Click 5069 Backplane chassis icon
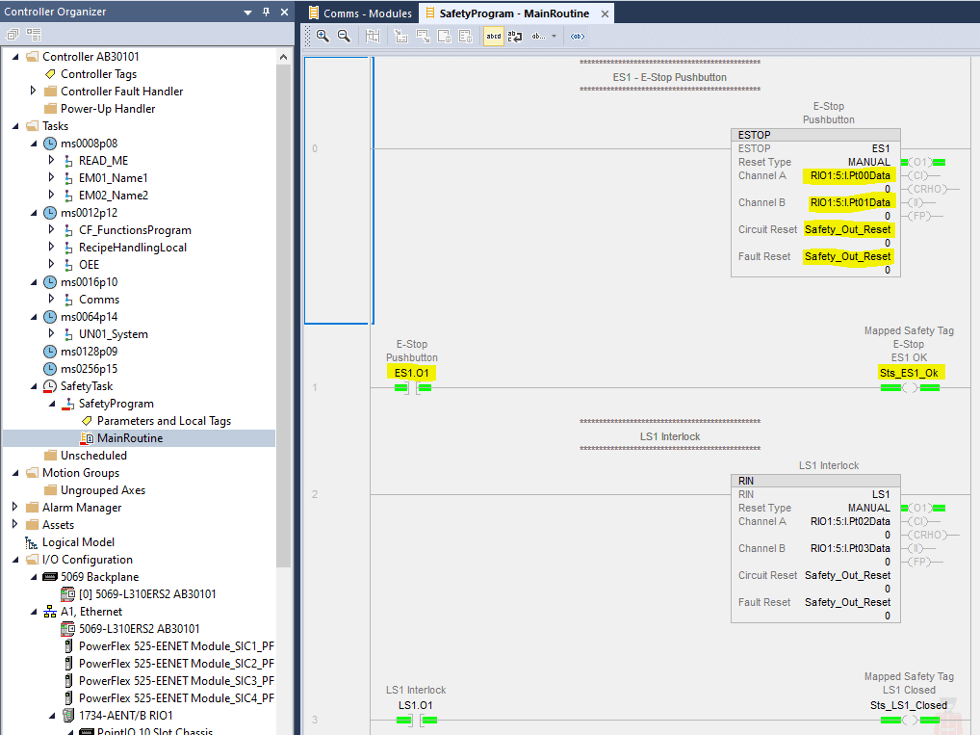The width and height of the screenshot is (980, 736). pyautogui.click(x=50, y=577)
